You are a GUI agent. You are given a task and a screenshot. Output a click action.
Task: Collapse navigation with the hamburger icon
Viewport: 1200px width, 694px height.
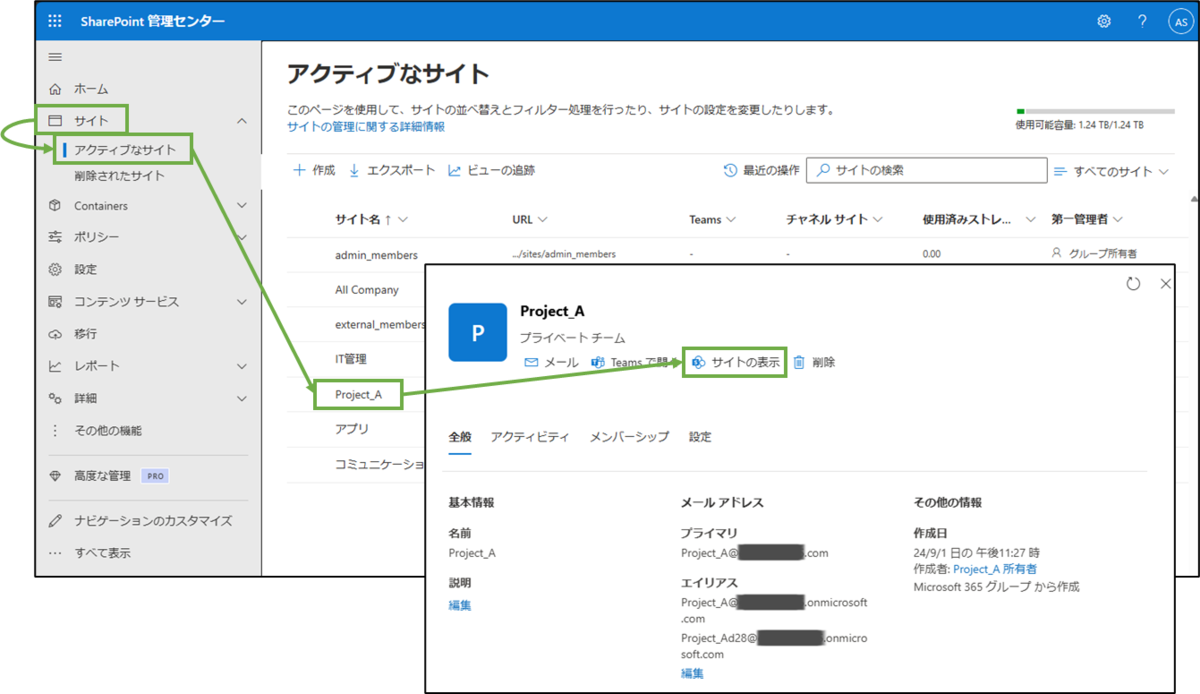57,55
